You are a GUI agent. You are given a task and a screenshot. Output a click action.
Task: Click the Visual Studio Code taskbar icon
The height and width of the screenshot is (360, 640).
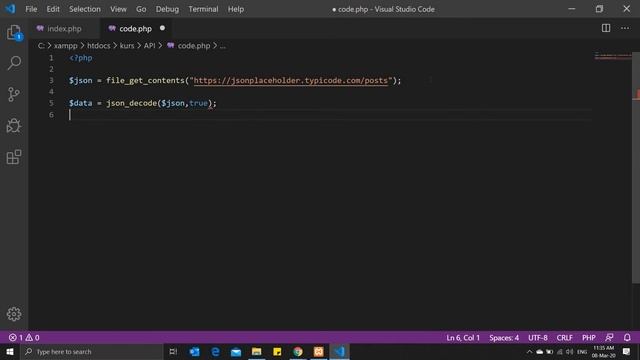coord(340,351)
